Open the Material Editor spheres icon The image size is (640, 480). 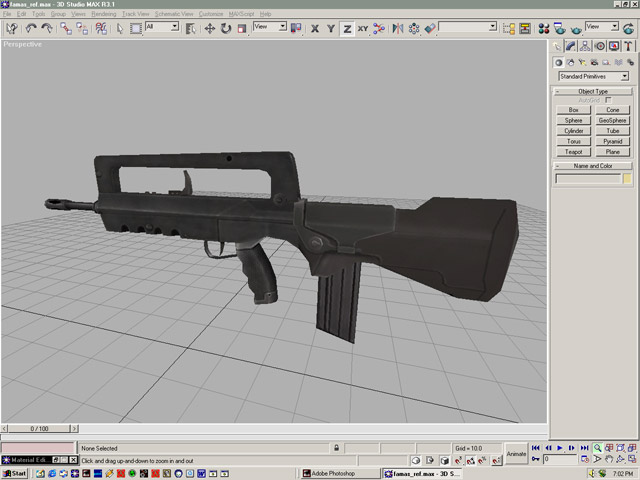click(544, 28)
